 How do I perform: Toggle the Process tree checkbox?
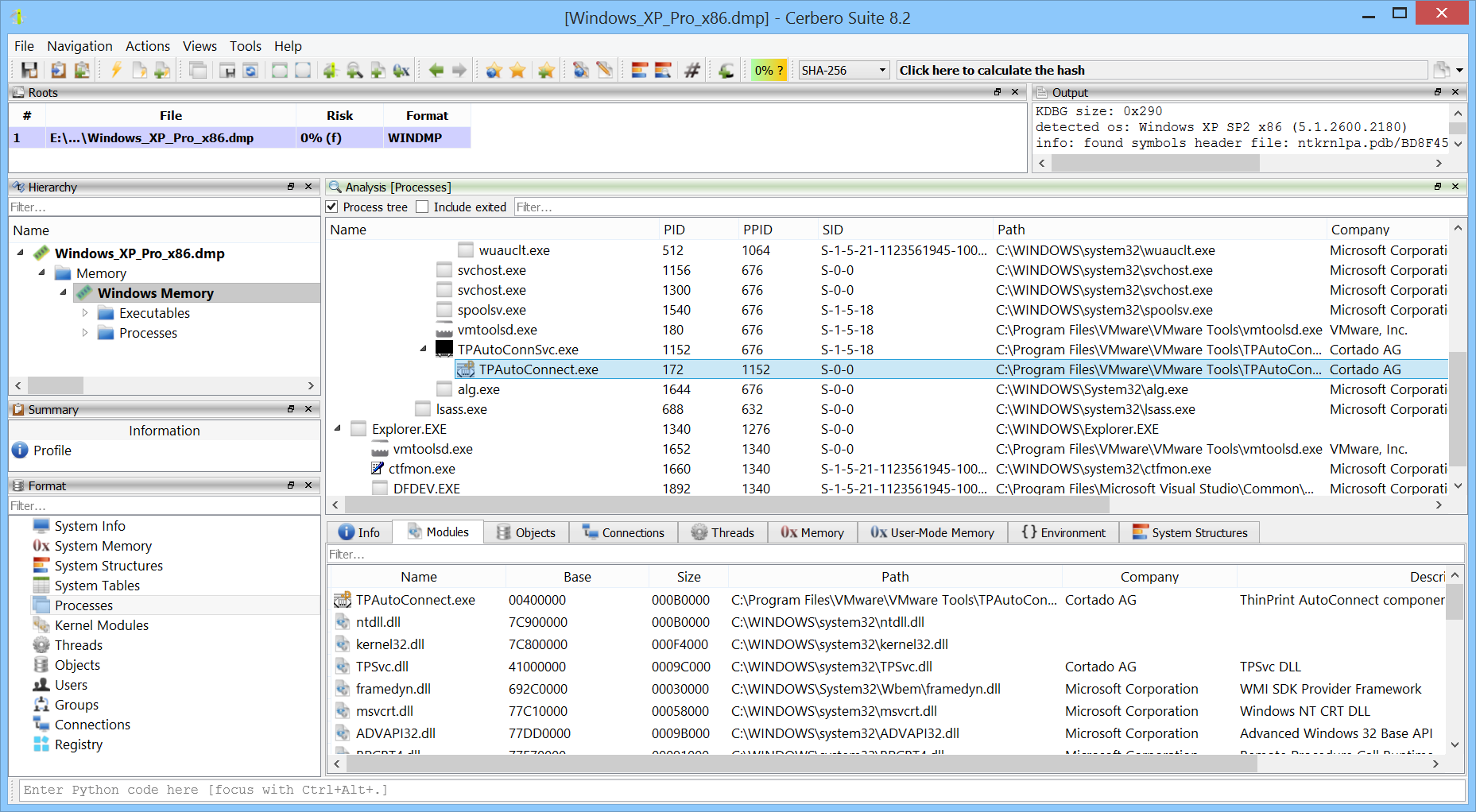coord(332,207)
